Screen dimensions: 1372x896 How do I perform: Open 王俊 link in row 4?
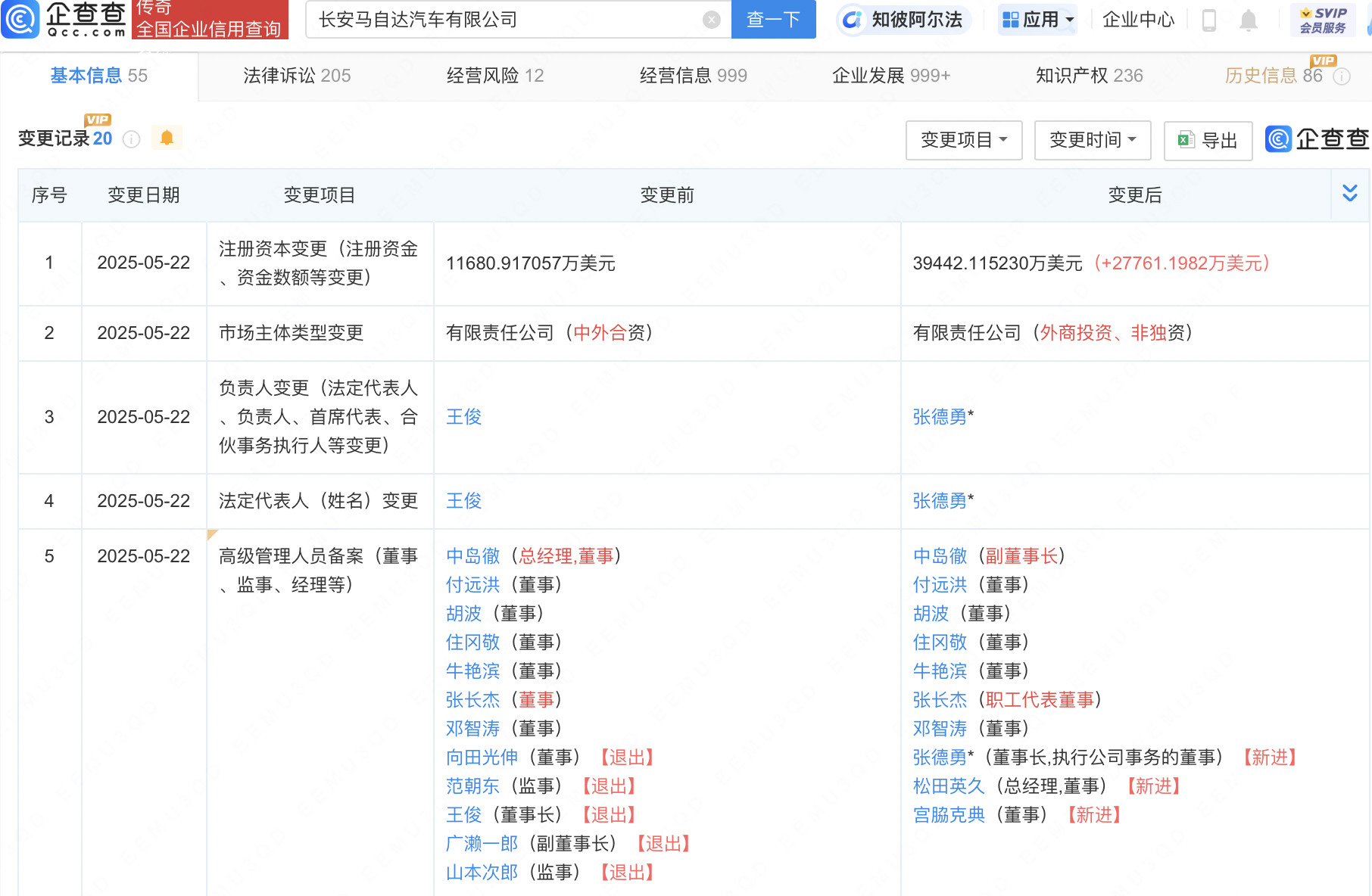click(x=464, y=501)
